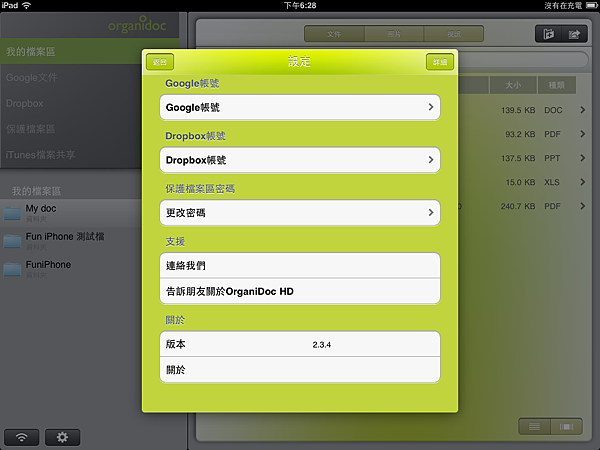Sort files by the 大小 column header
The height and width of the screenshot is (450, 600).
(513, 85)
